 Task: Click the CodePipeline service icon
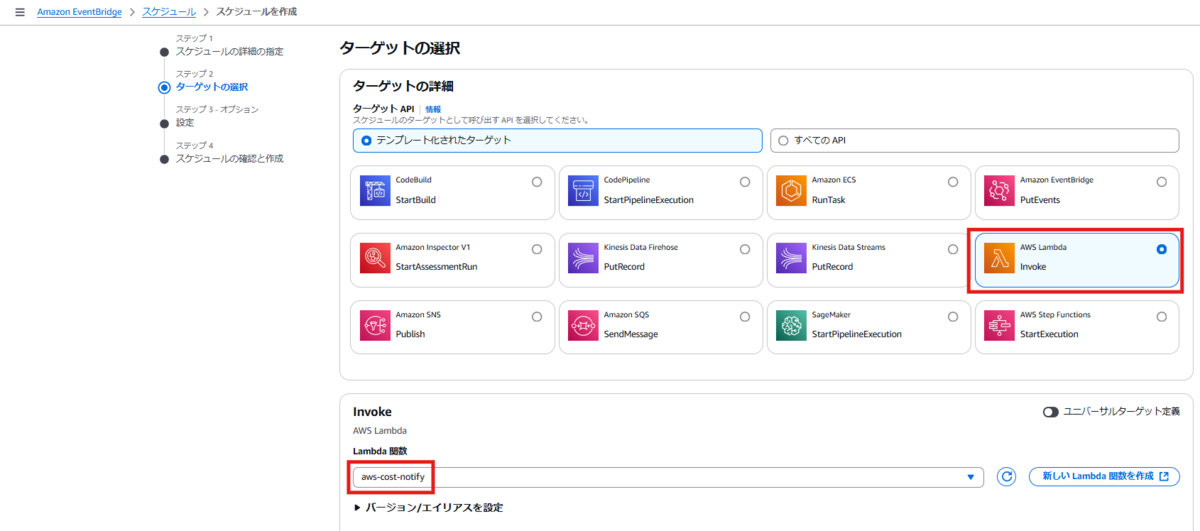584,191
